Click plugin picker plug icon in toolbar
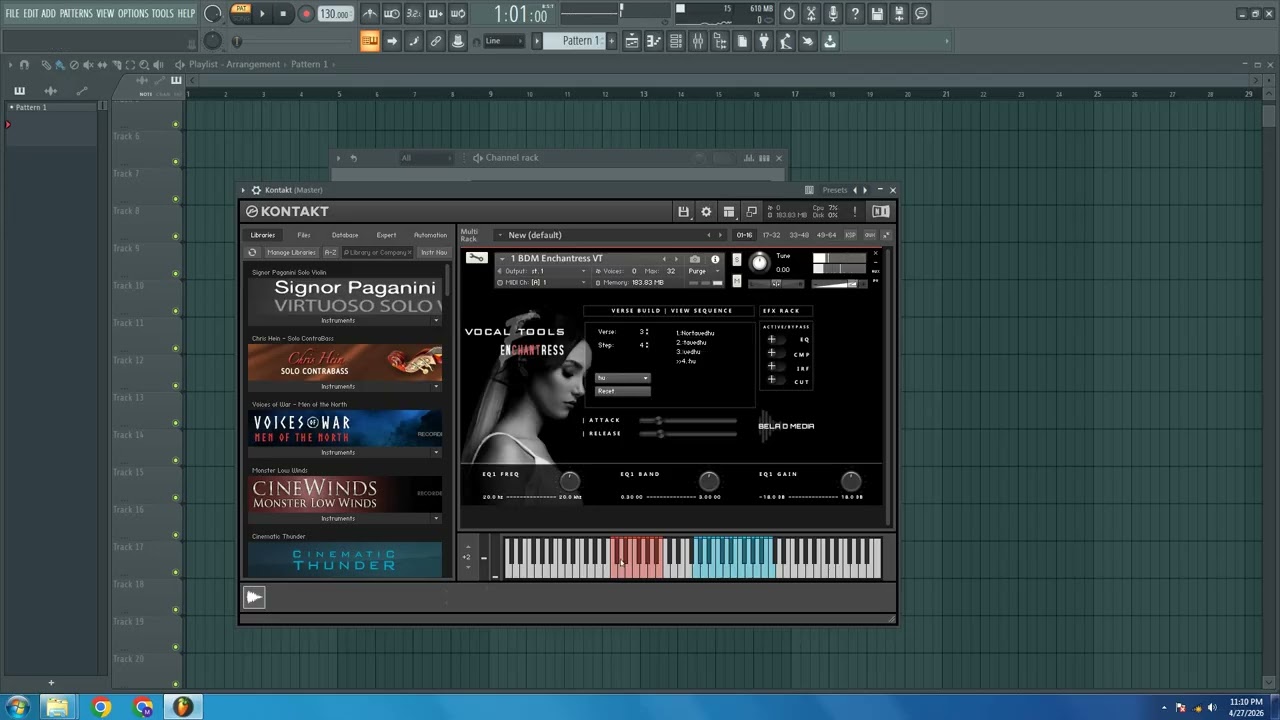 coord(764,41)
